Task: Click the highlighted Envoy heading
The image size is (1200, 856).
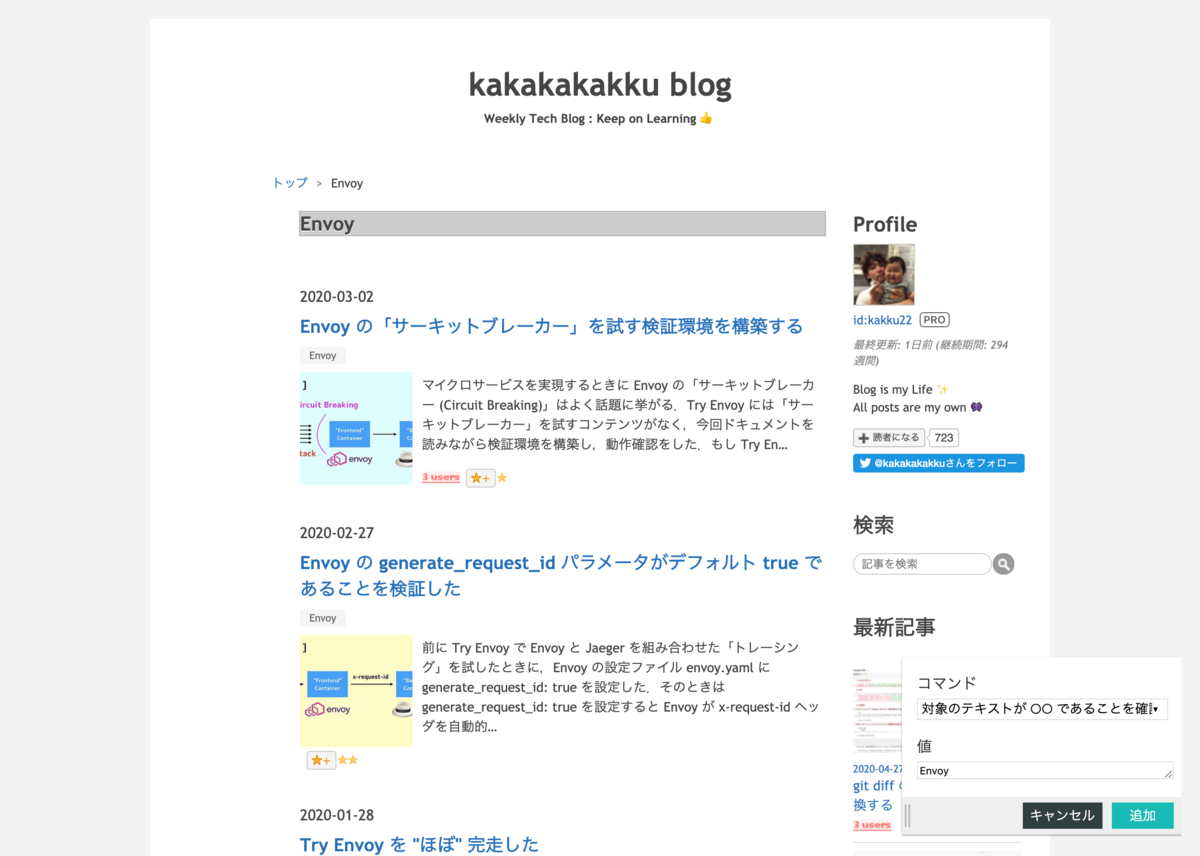Action: click(x=562, y=223)
